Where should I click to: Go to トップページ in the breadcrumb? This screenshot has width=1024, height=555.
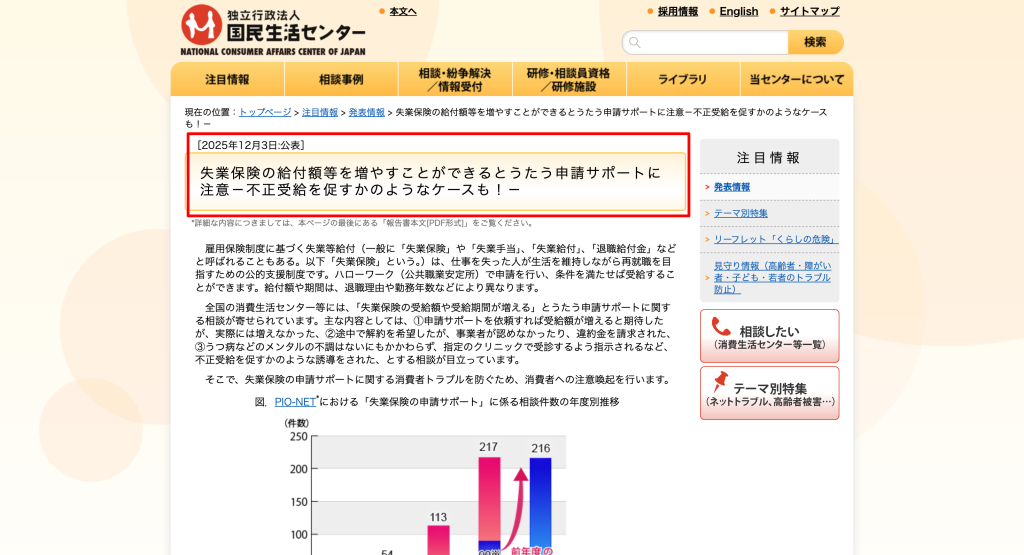(265, 112)
